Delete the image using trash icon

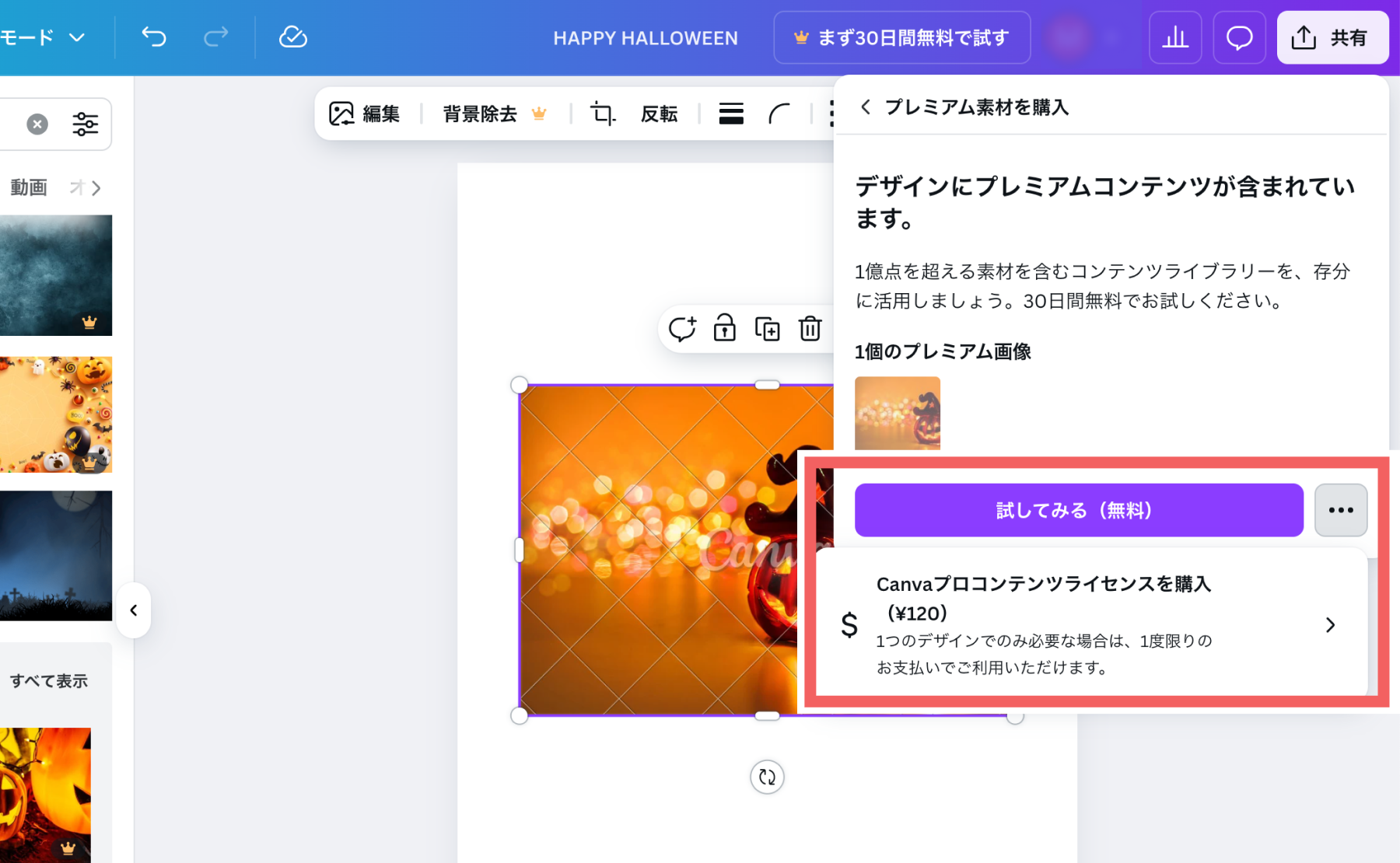[x=810, y=329]
